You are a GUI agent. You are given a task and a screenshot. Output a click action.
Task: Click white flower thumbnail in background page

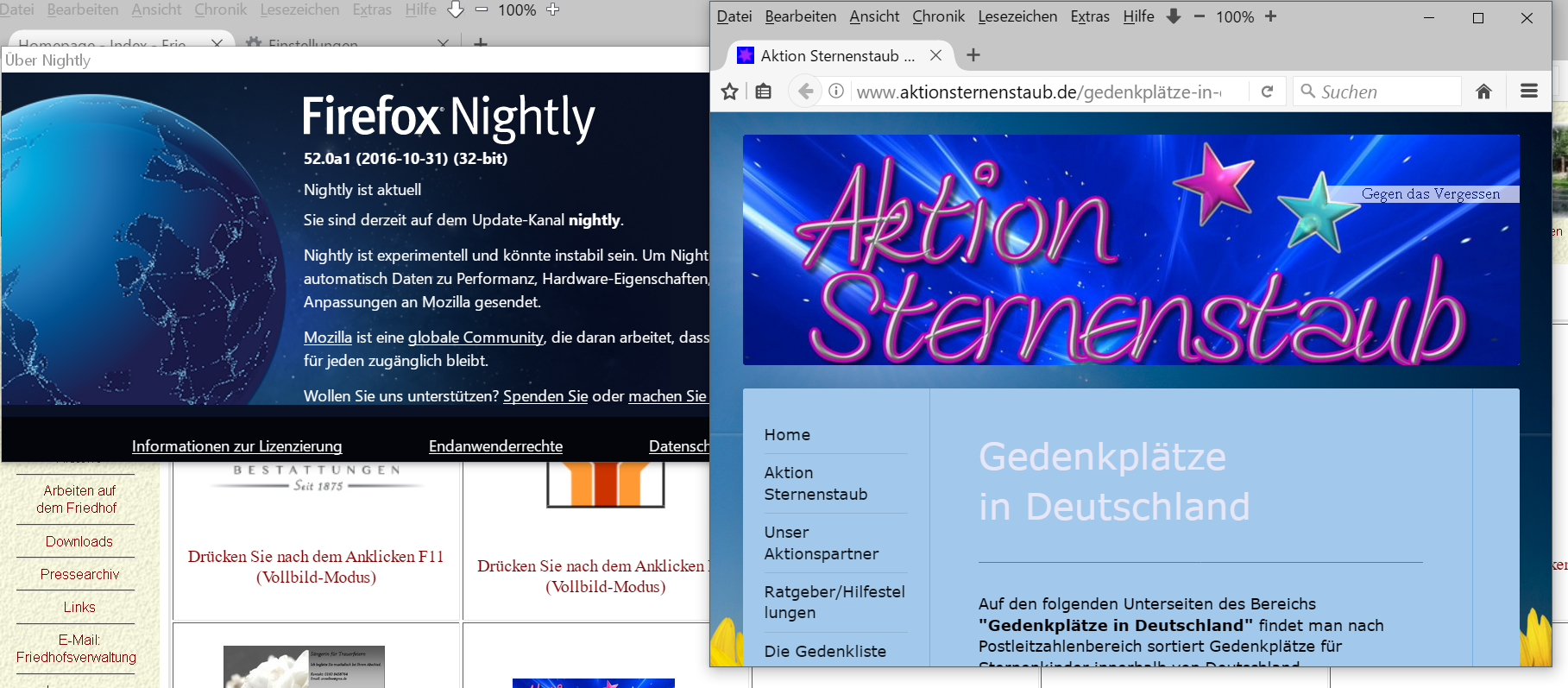click(304, 666)
